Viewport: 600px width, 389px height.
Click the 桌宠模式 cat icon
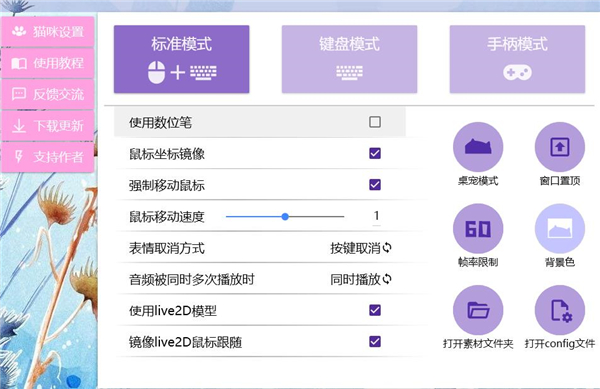point(478,147)
